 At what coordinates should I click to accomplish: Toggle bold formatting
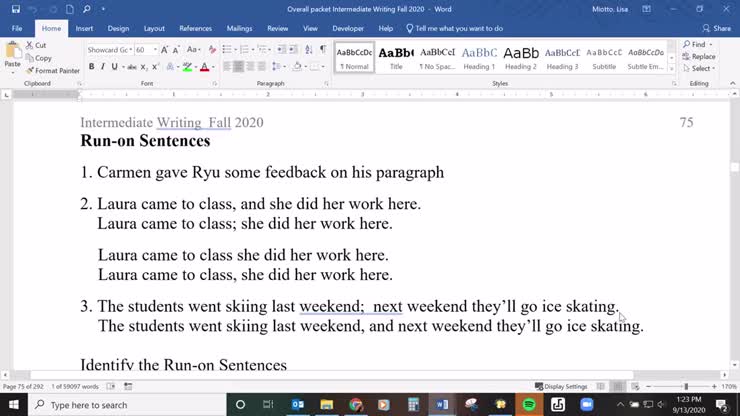point(91,67)
